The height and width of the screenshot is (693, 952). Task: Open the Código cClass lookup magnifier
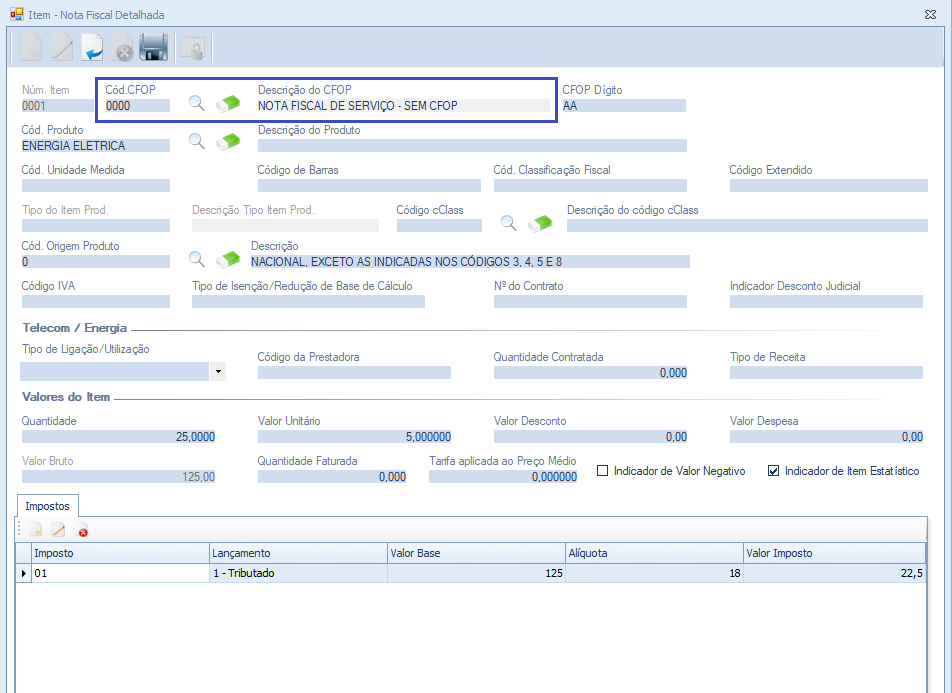point(509,222)
